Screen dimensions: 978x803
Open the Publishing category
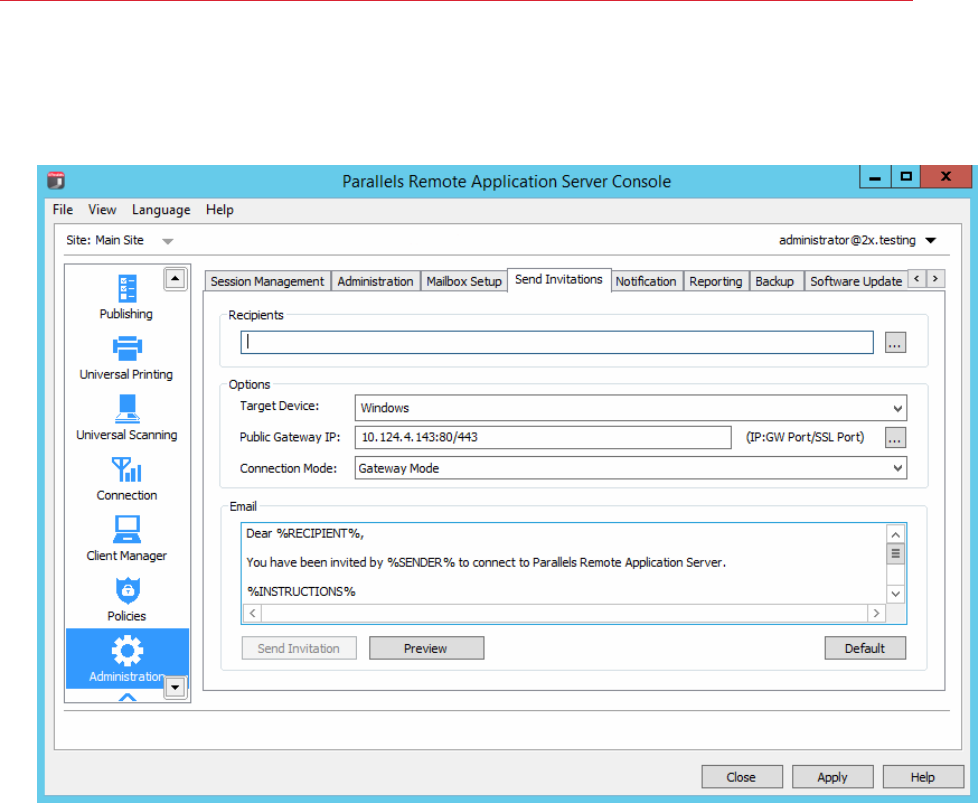(x=127, y=298)
